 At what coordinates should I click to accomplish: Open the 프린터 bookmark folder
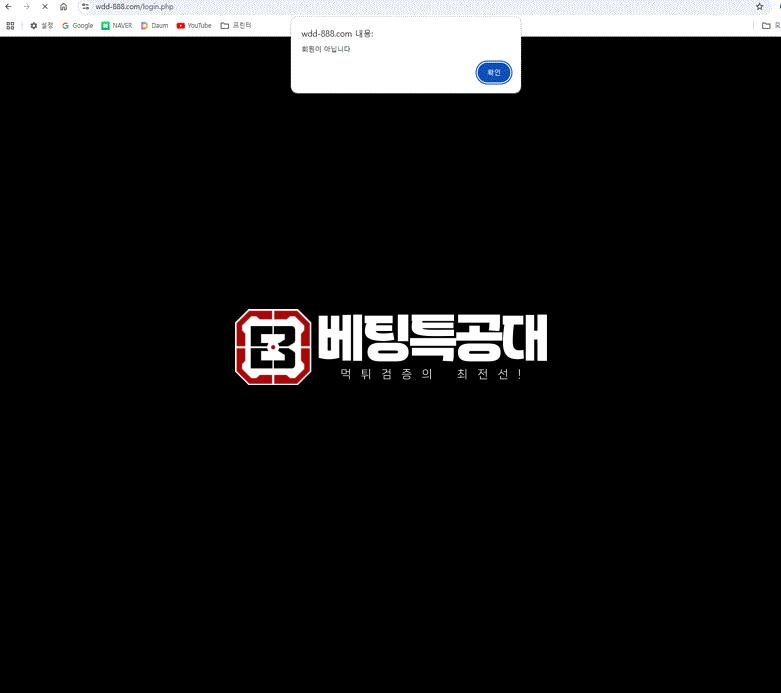236,25
